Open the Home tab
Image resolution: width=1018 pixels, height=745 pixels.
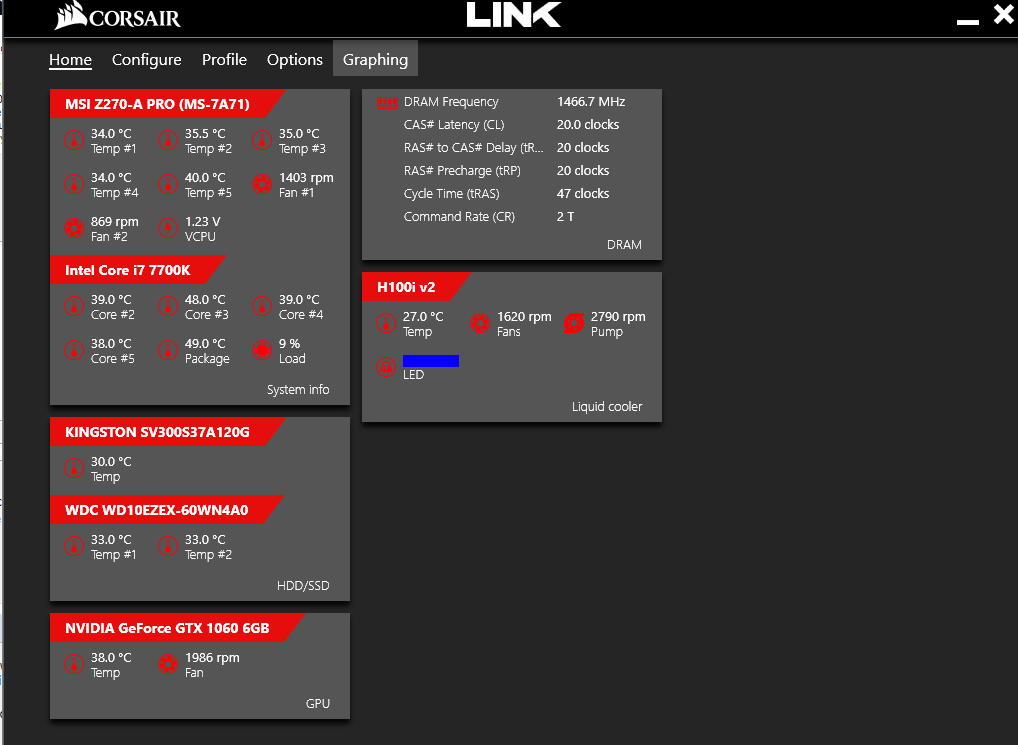tap(70, 60)
